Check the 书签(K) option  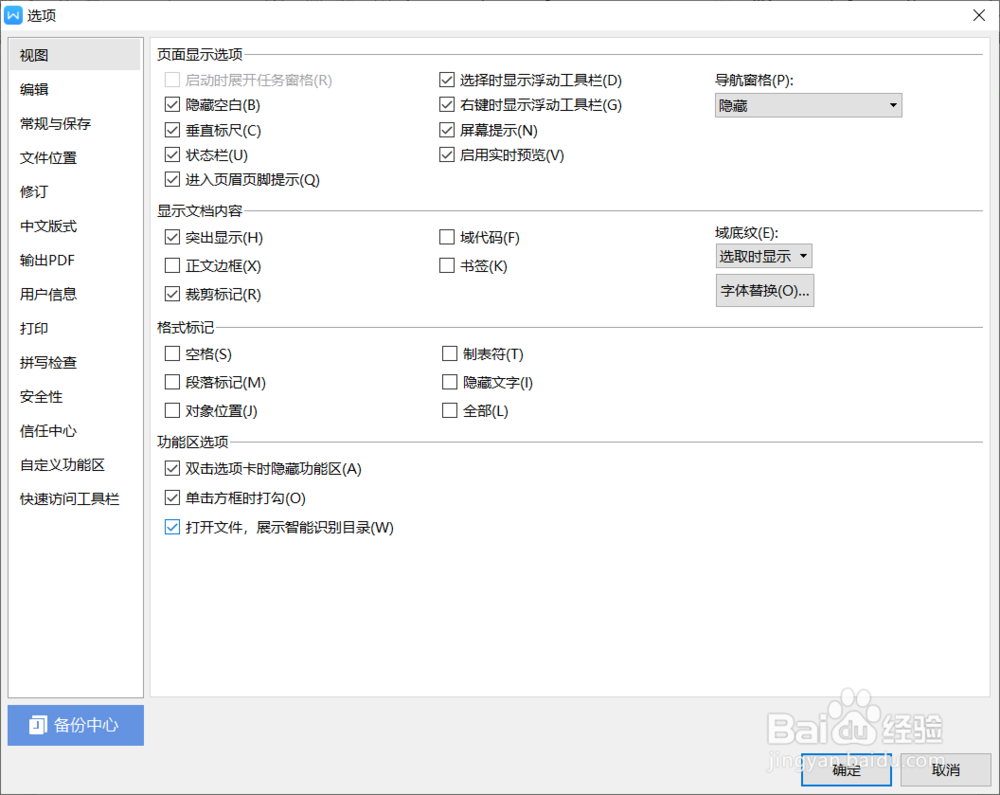[x=447, y=265]
